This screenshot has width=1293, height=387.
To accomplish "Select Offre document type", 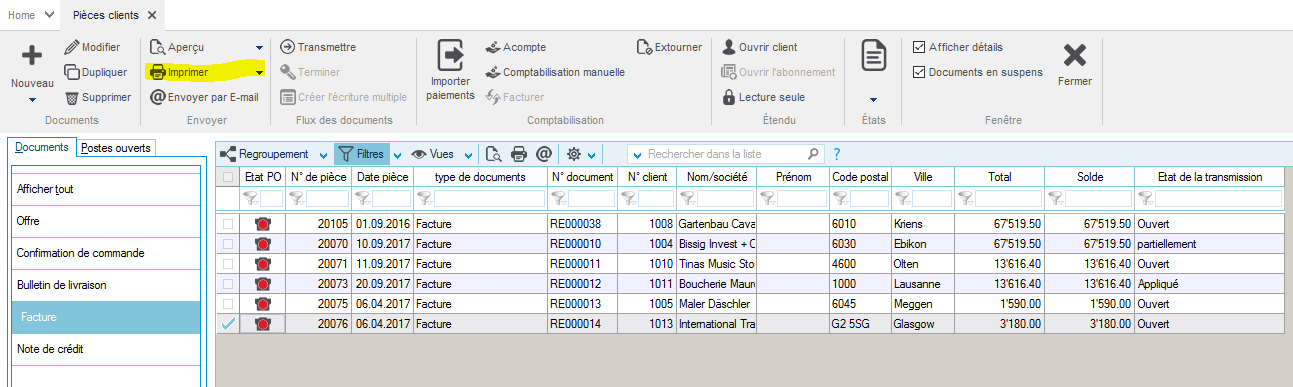I will (105, 221).
